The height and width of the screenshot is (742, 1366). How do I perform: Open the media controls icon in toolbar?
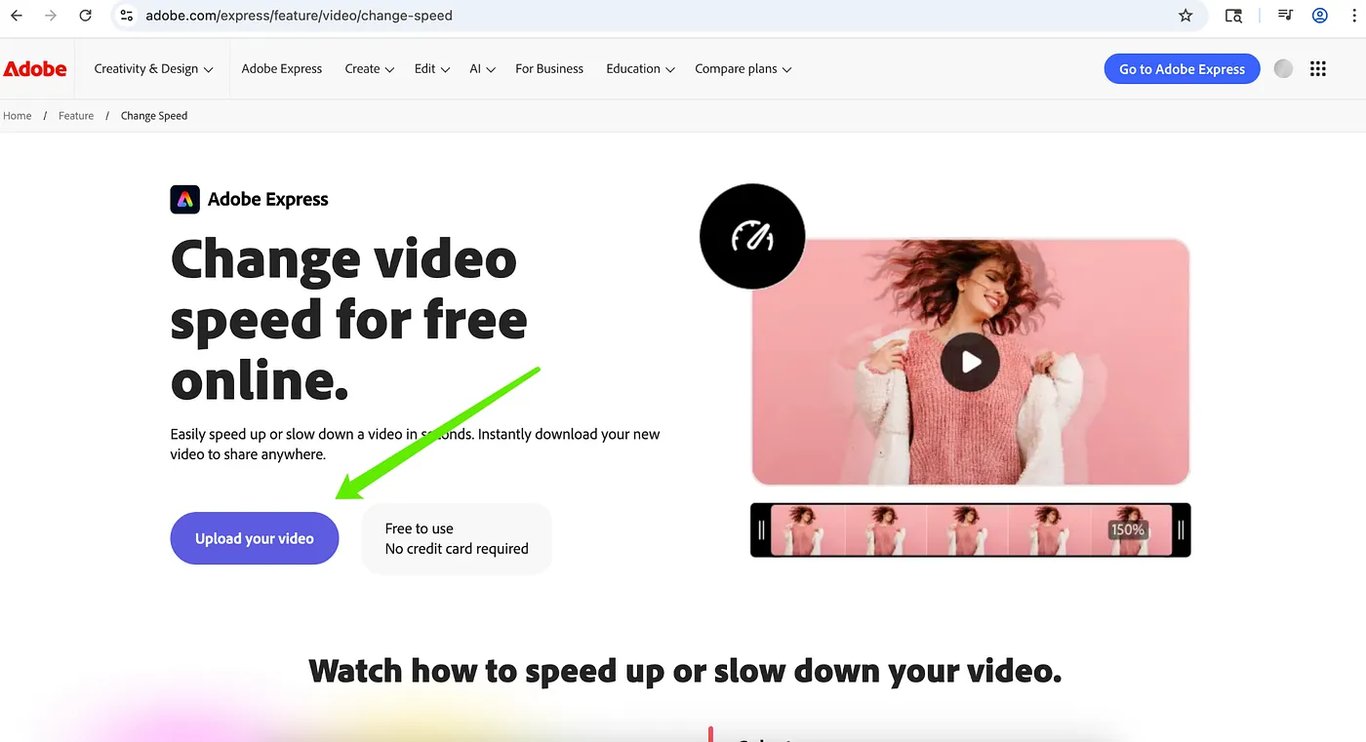pyautogui.click(x=1285, y=16)
